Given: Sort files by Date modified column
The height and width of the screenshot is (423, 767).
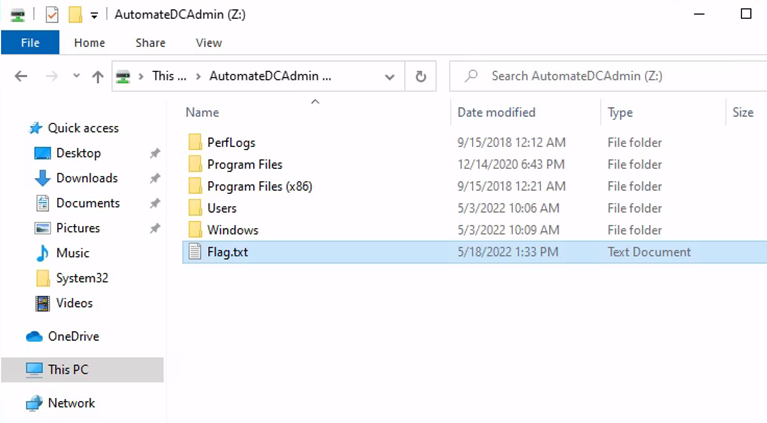Looking at the screenshot, I should click(x=496, y=113).
